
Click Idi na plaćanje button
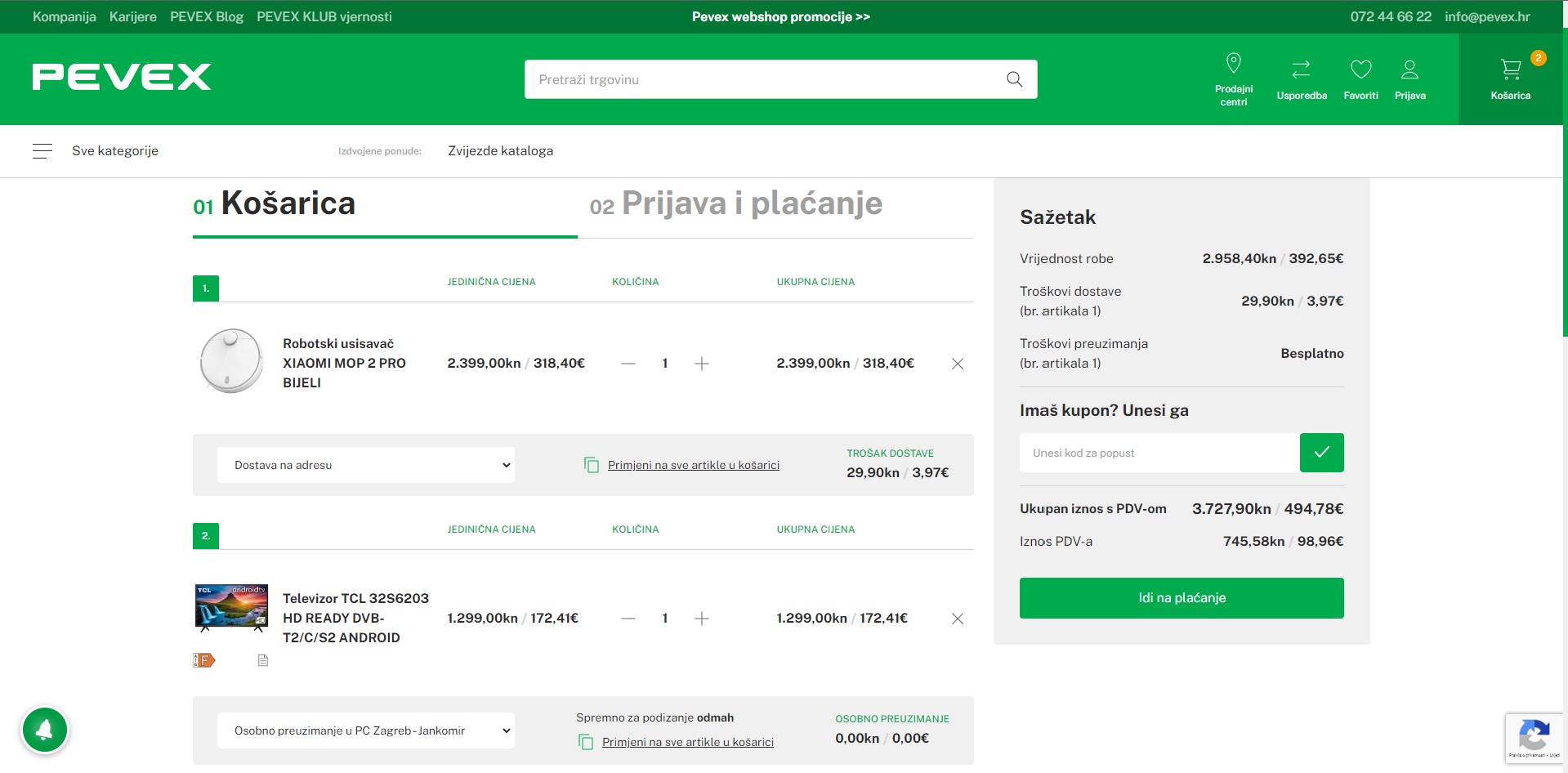[1182, 598]
